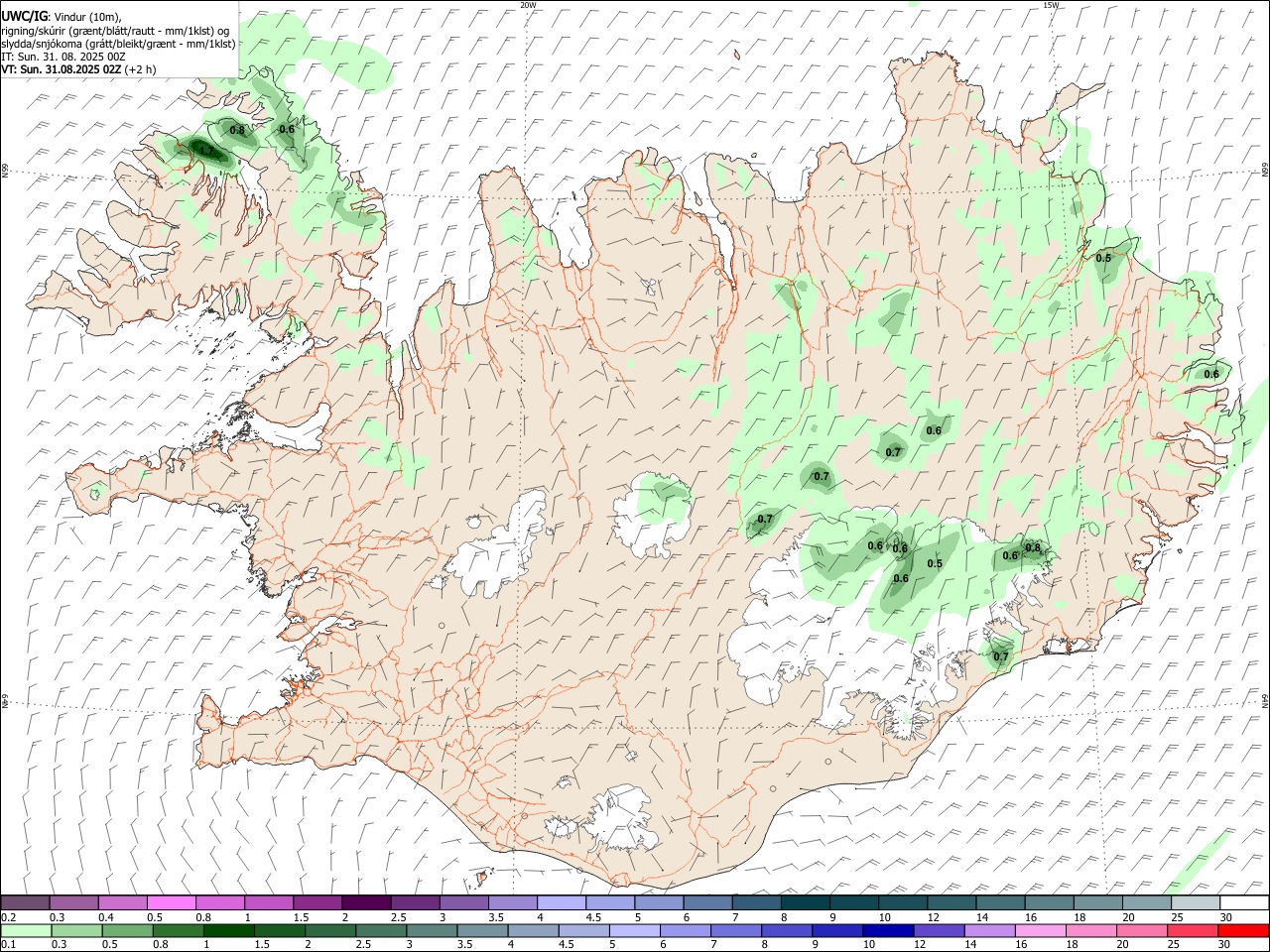Screen dimensions: 1270x952
Task: Click the bright magenta 0.5 swatch on snow scale
Action: 171,902
